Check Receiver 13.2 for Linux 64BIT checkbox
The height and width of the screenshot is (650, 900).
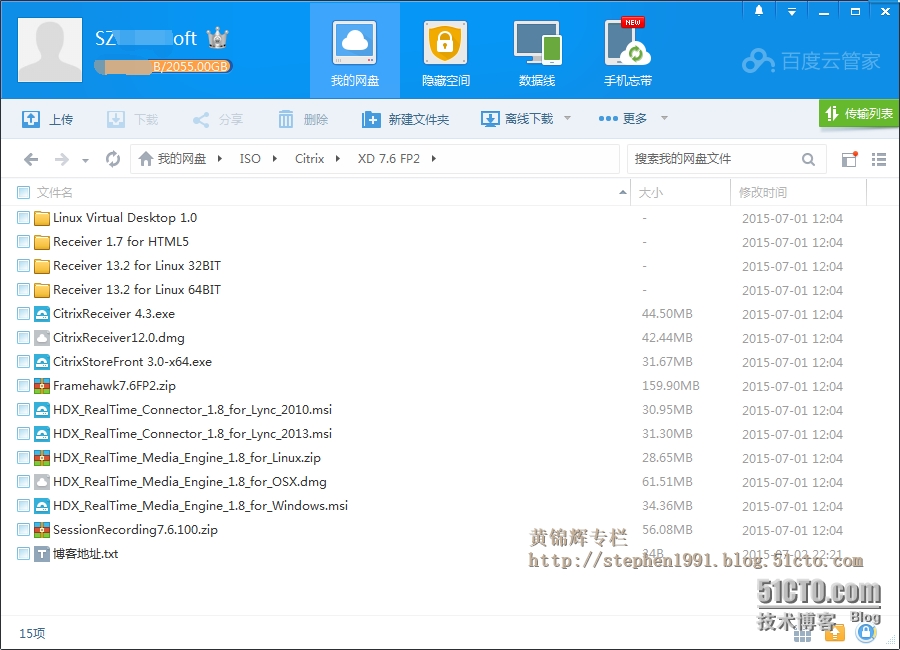[x=24, y=290]
